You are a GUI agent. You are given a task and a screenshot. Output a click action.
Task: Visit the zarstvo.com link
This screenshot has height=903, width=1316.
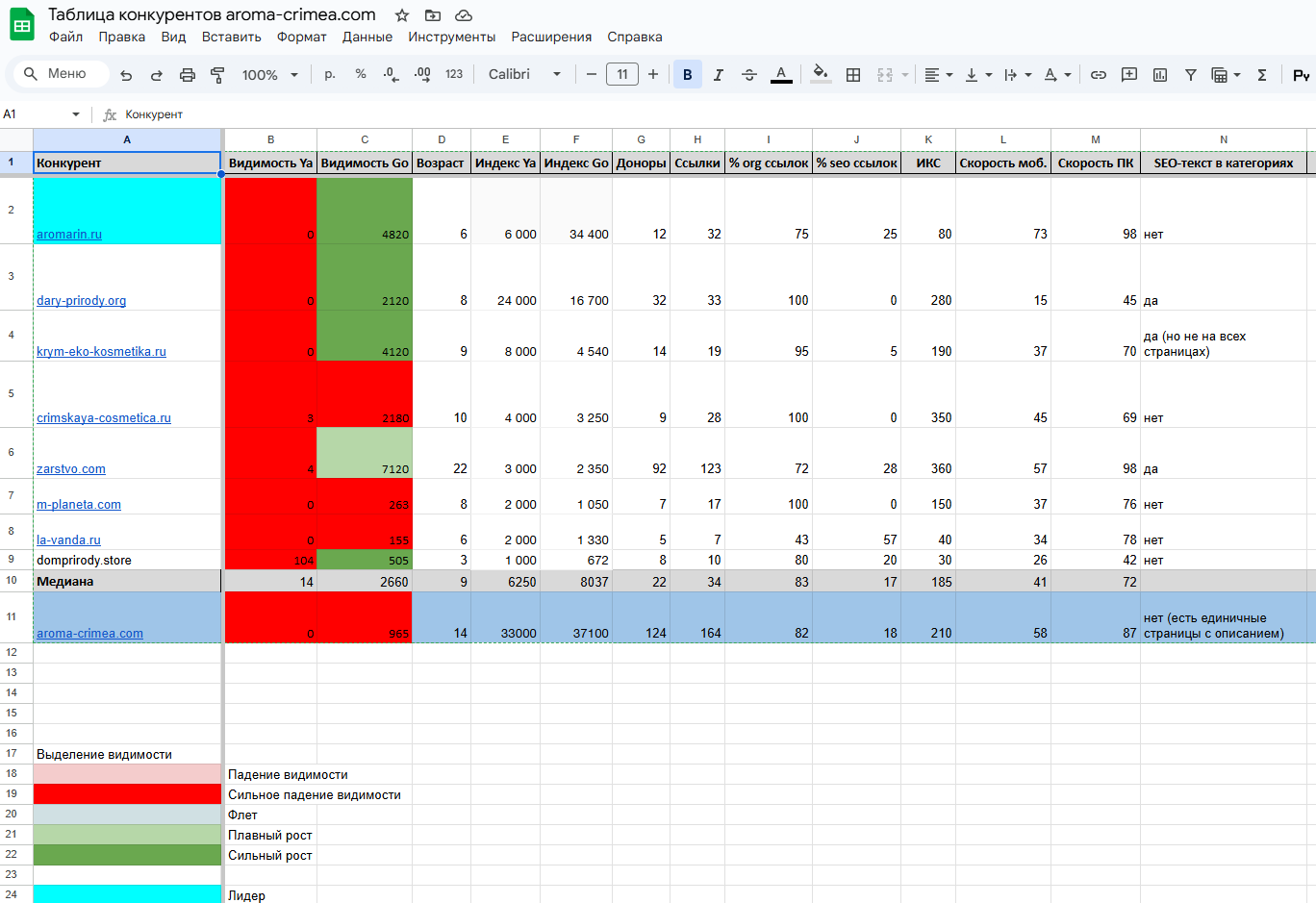click(x=71, y=468)
